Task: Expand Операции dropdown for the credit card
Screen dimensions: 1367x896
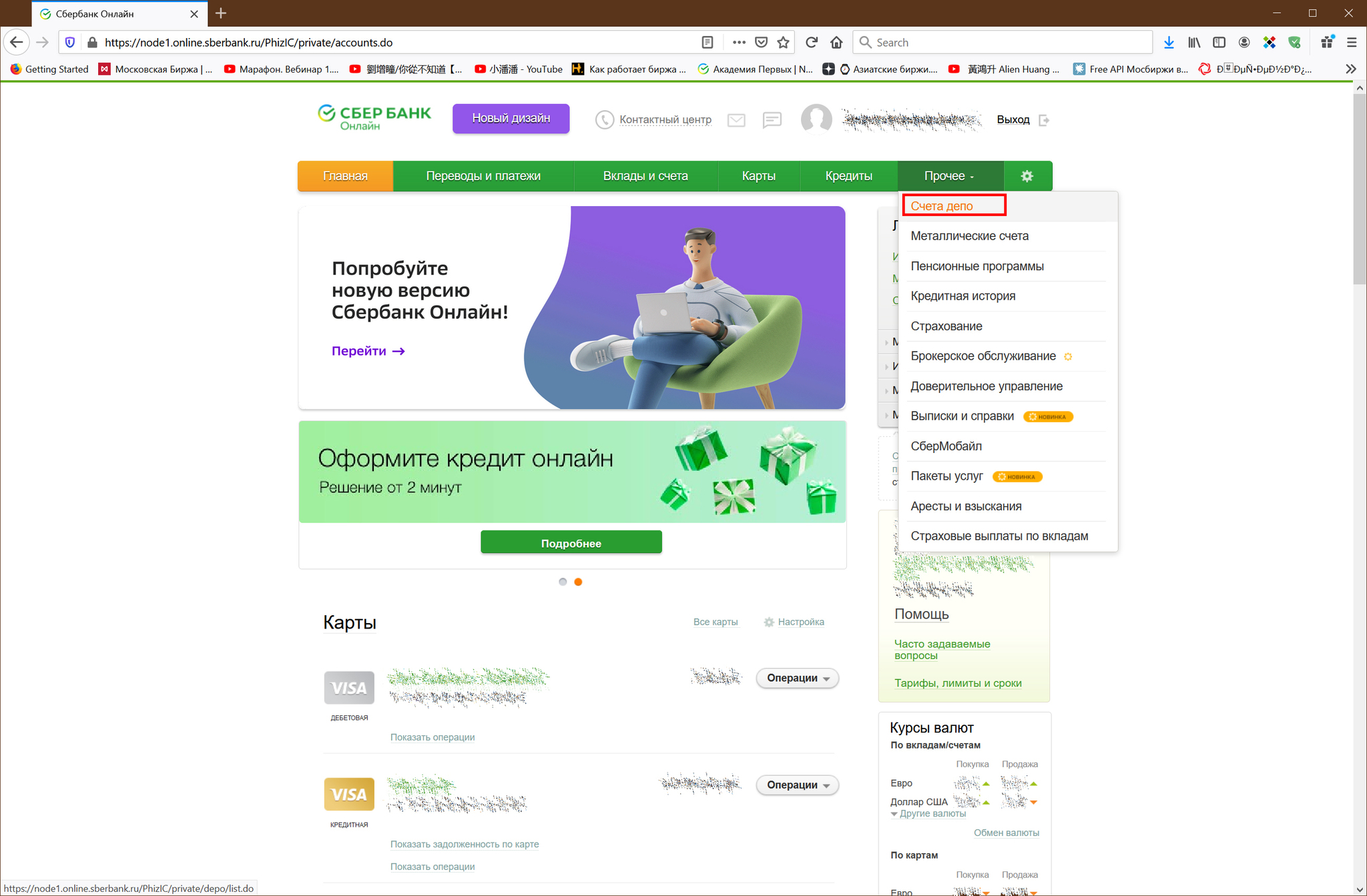Action: pyautogui.click(x=797, y=785)
